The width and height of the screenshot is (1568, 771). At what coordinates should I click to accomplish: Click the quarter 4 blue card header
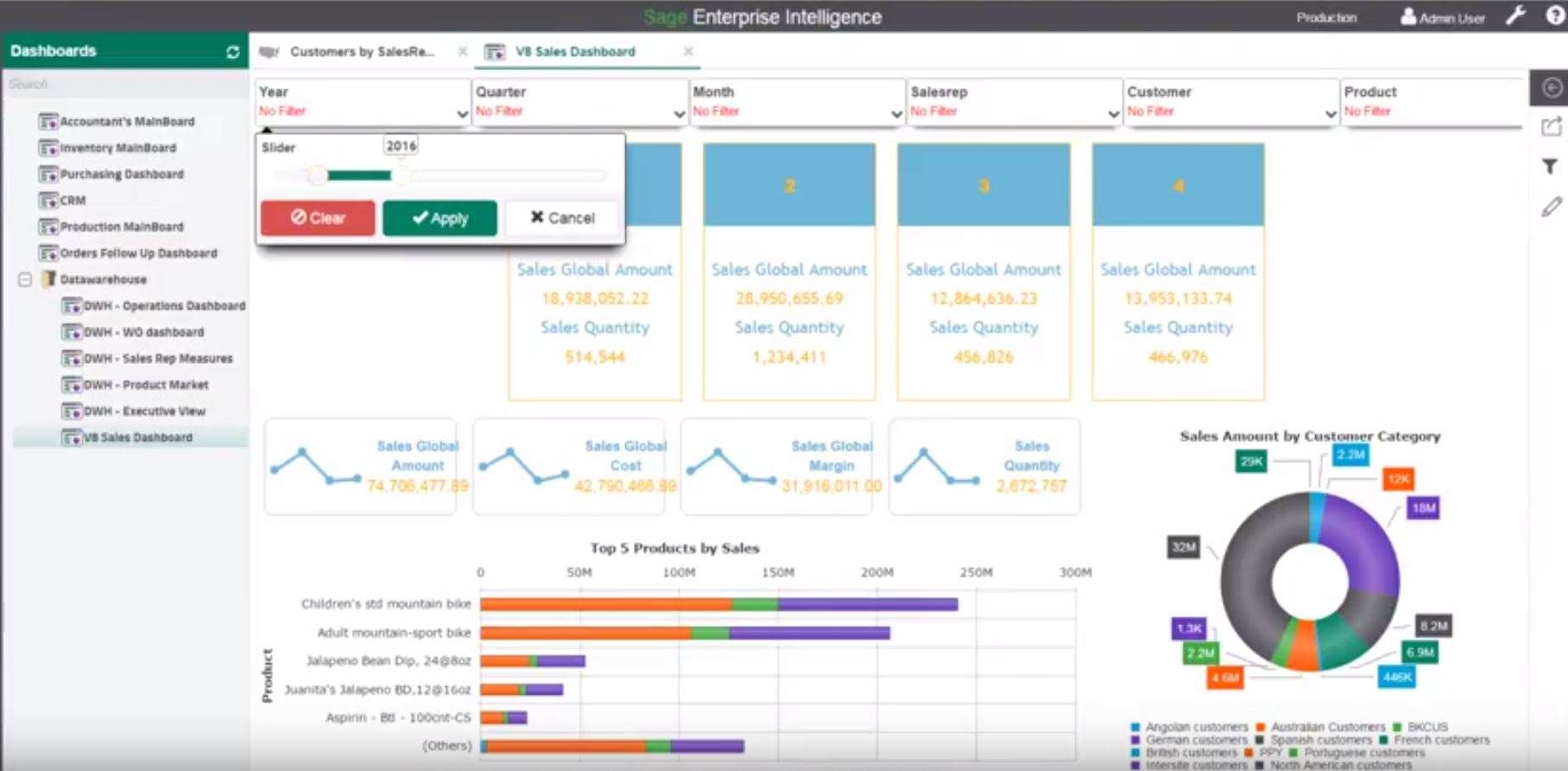coord(1179,185)
